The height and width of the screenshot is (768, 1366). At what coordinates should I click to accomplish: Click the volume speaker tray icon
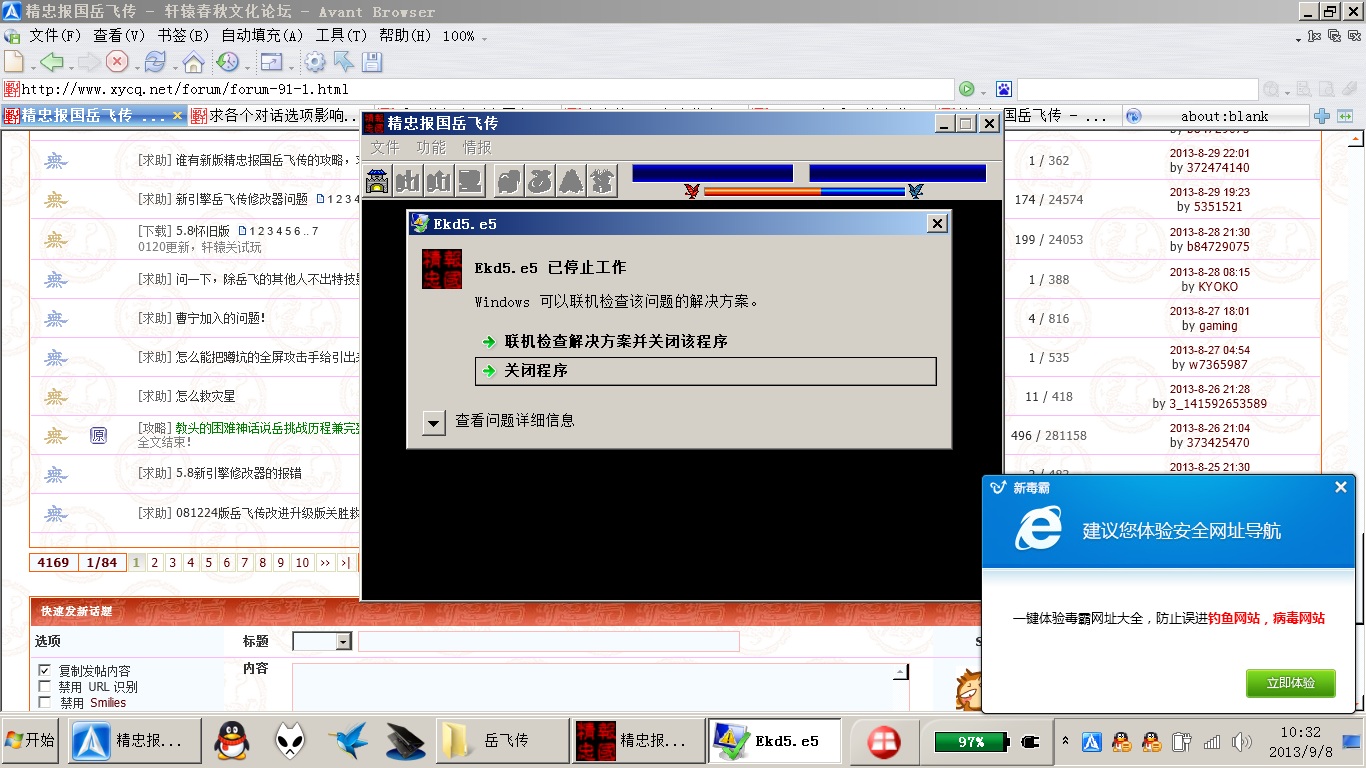pyautogui.click(x=1242, y=742)
